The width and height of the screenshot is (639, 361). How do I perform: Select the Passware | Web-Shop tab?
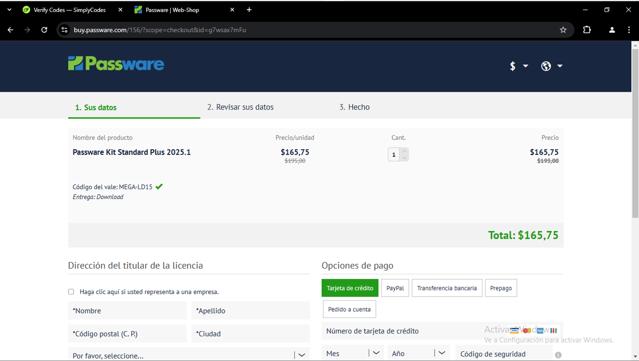(172, 10)
